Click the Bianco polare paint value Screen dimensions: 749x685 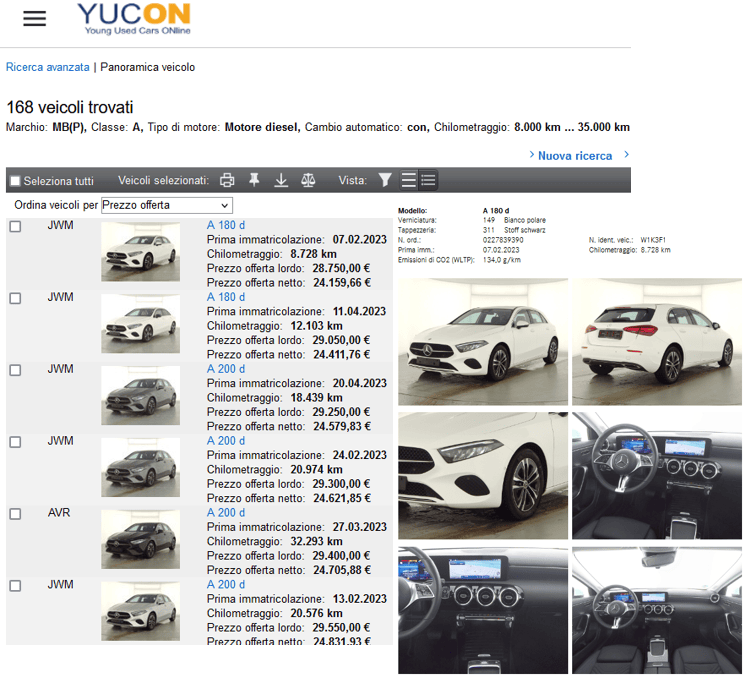coord(524,220)
